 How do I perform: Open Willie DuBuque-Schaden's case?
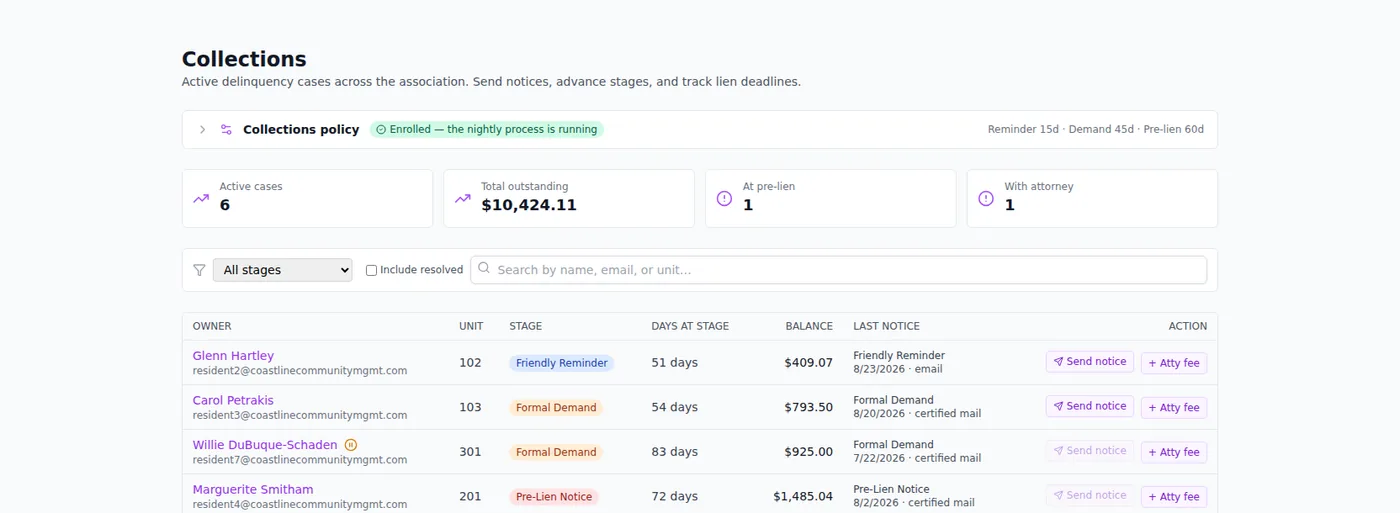tap(265, 445)
